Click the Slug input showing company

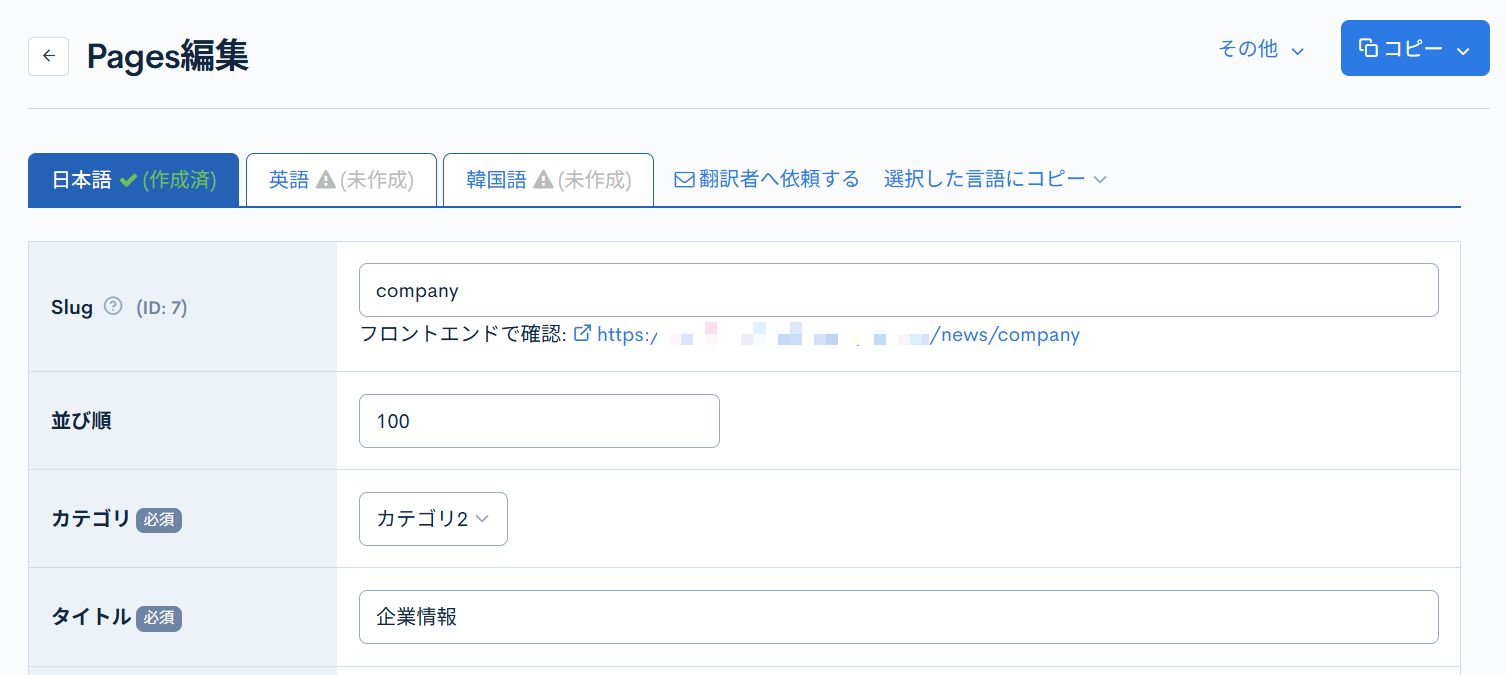click(x=898, y=290)
